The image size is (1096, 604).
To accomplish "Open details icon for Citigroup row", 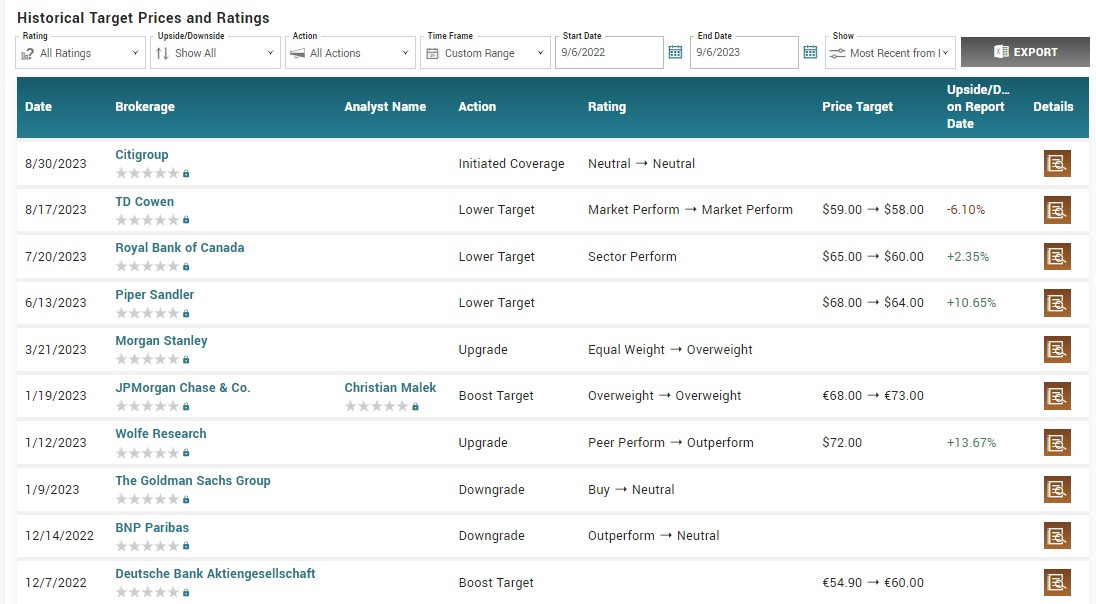I will 1057,163.
